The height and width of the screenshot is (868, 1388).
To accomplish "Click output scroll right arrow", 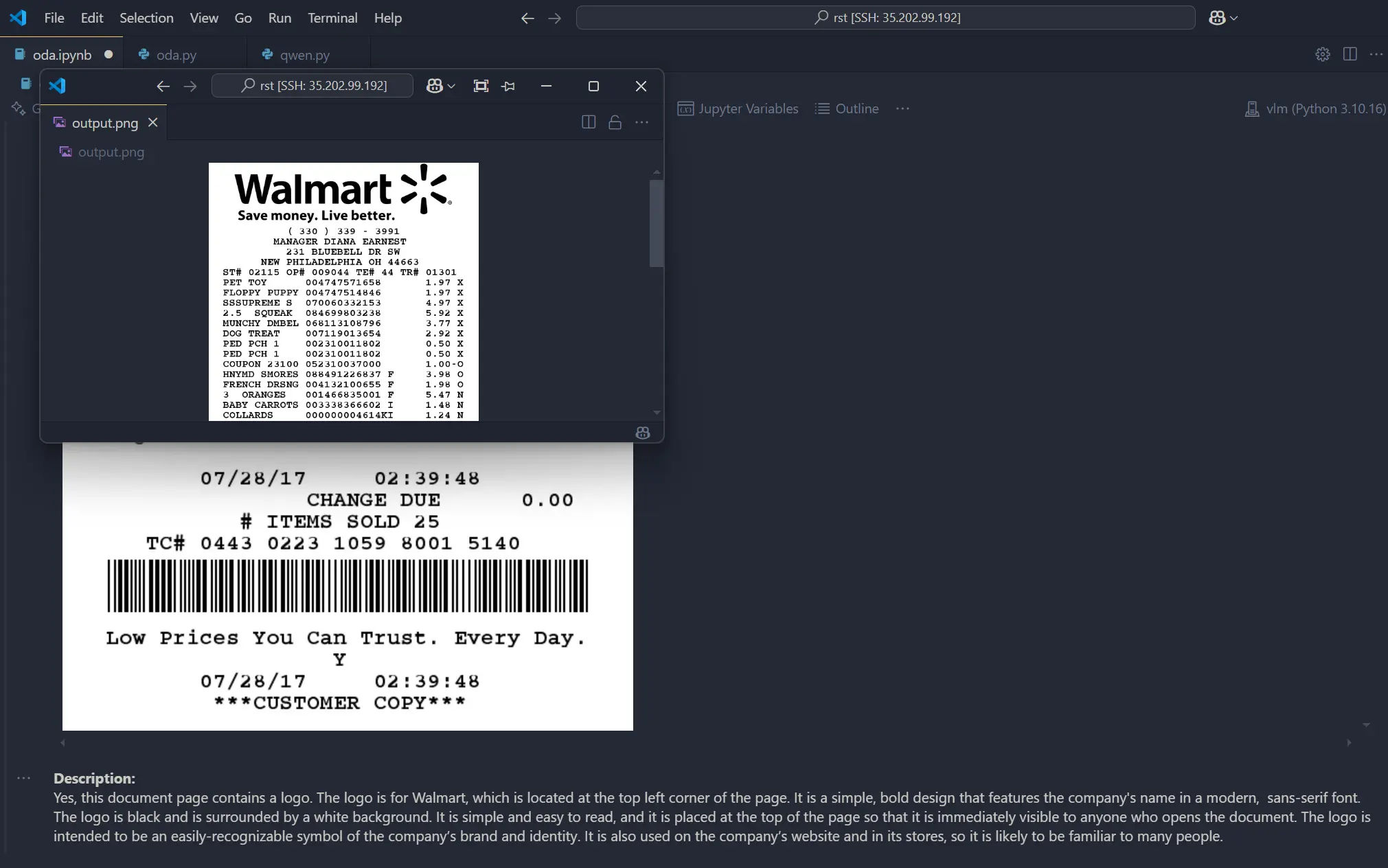I will point(1349,742).
